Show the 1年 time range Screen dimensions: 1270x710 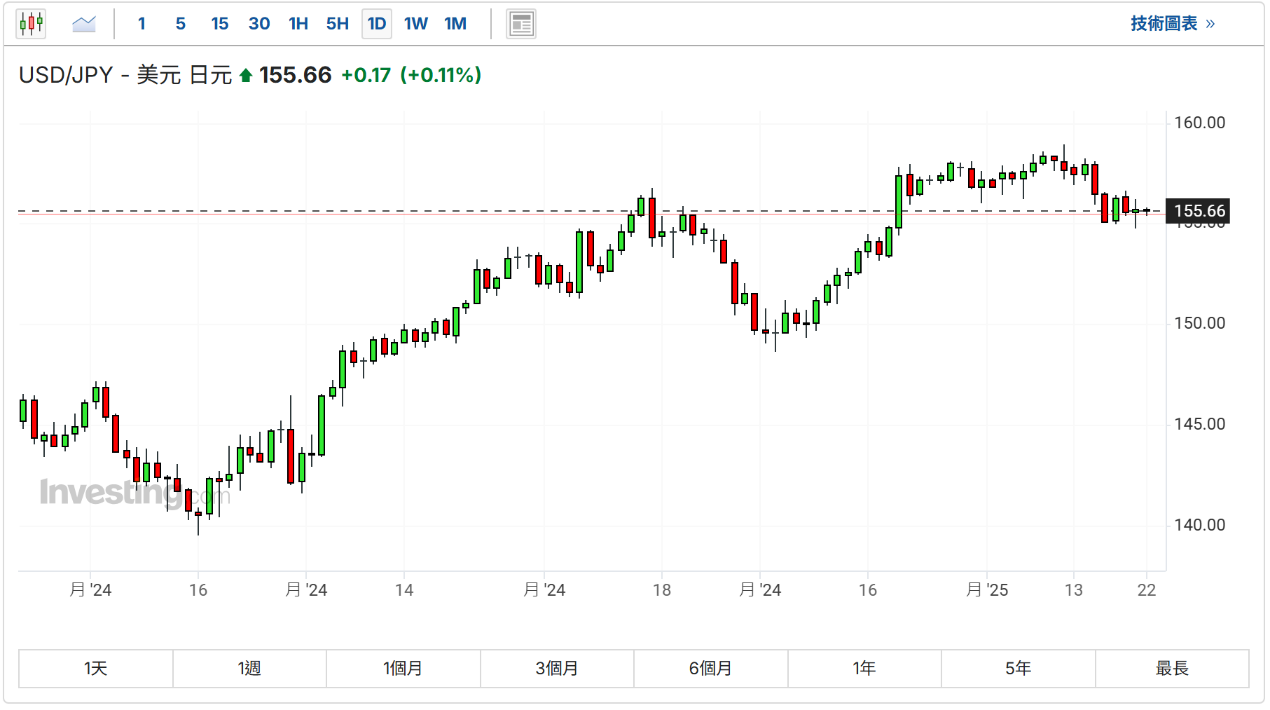click(x=865, y=668)
